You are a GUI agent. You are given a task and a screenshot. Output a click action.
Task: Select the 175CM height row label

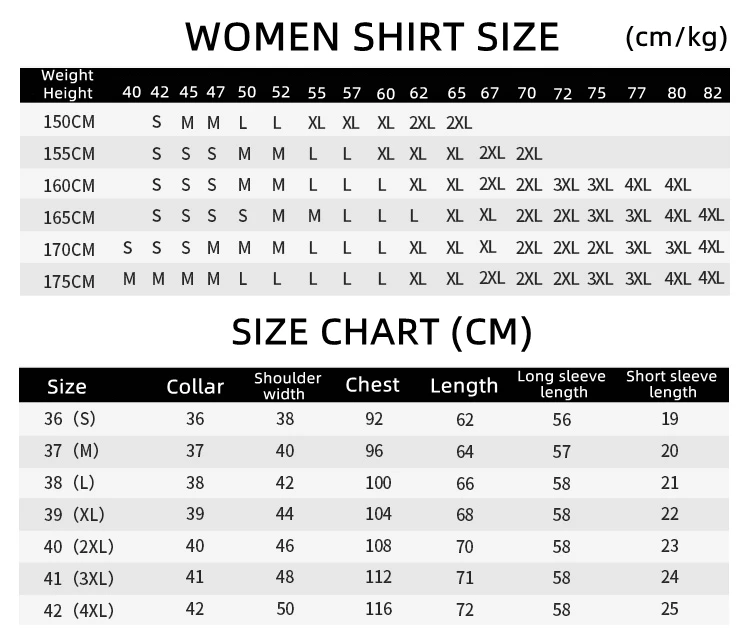(x=69, y=281)
